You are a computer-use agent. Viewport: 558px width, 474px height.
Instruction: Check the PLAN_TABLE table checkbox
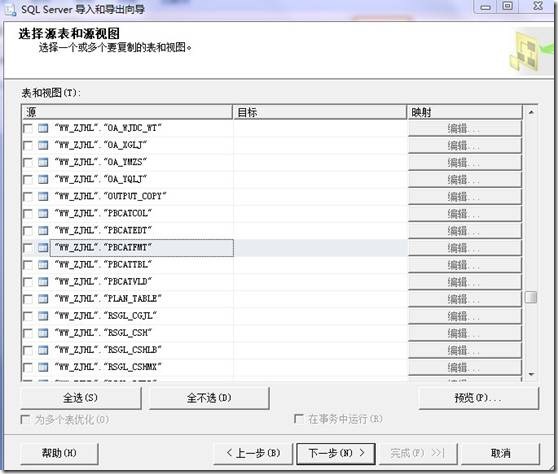pos(28,299)
